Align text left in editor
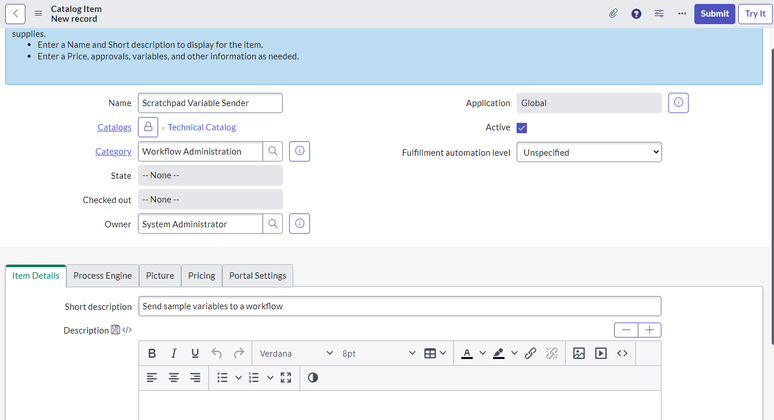774x420 pixels. point(152,378)
